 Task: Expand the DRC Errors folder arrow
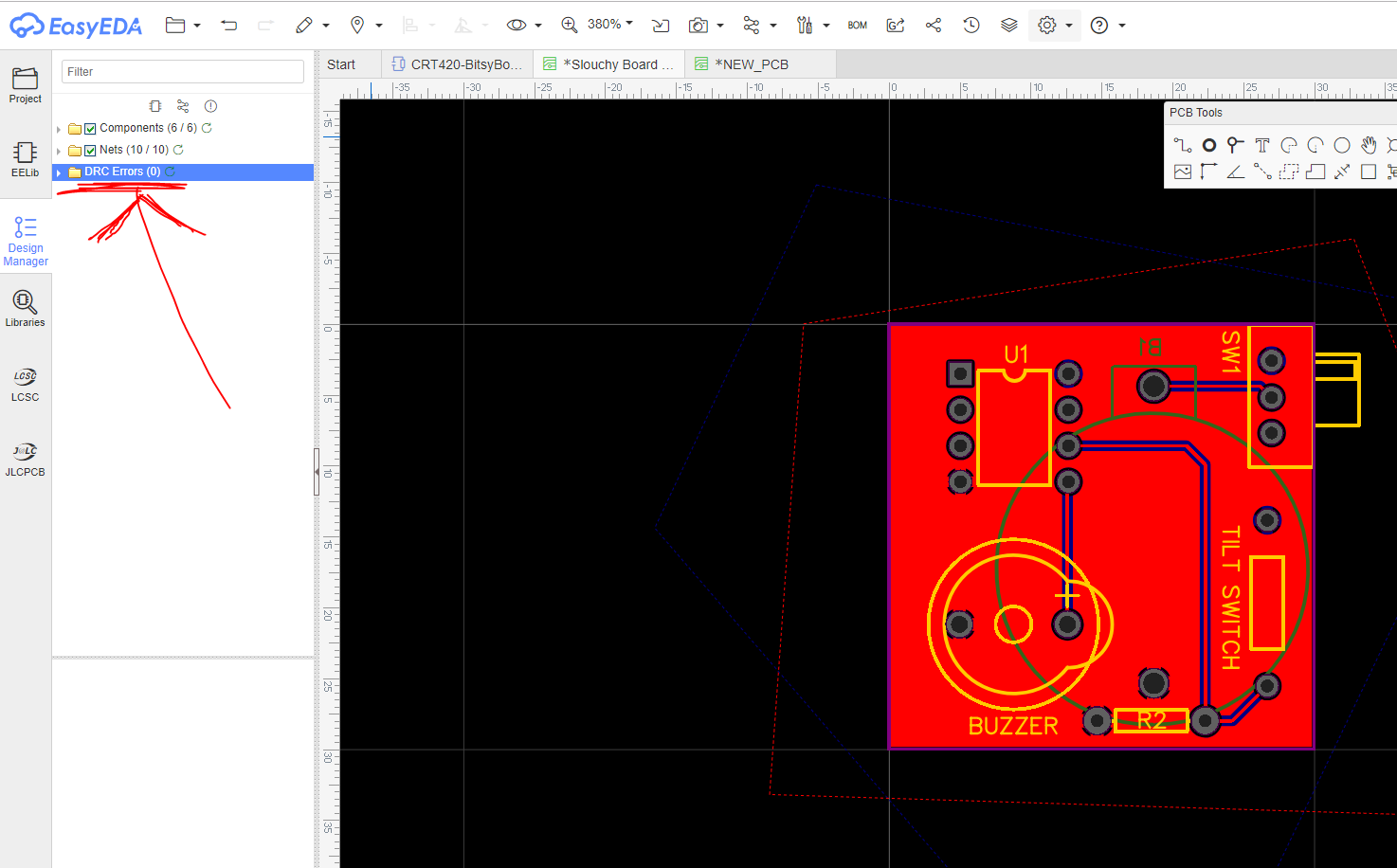pos(59,172)
